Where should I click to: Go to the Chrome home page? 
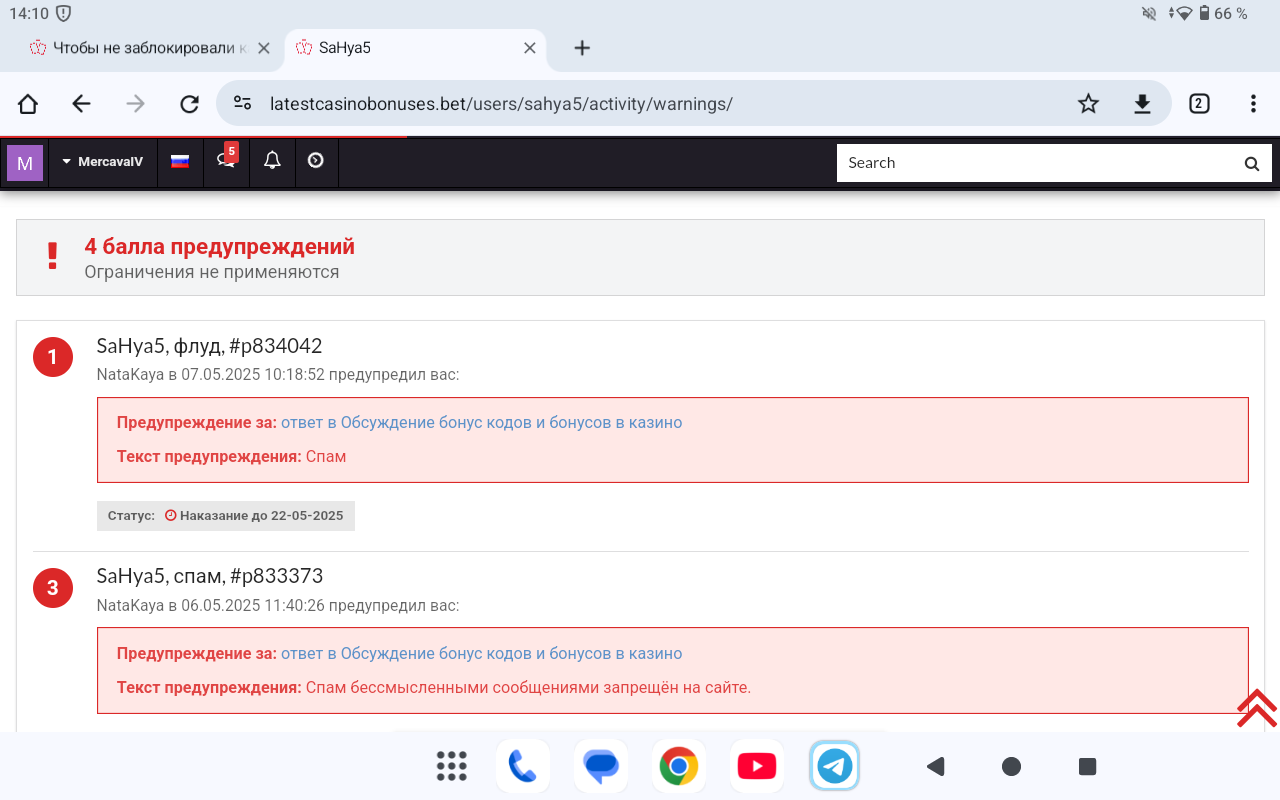[28, 104]
